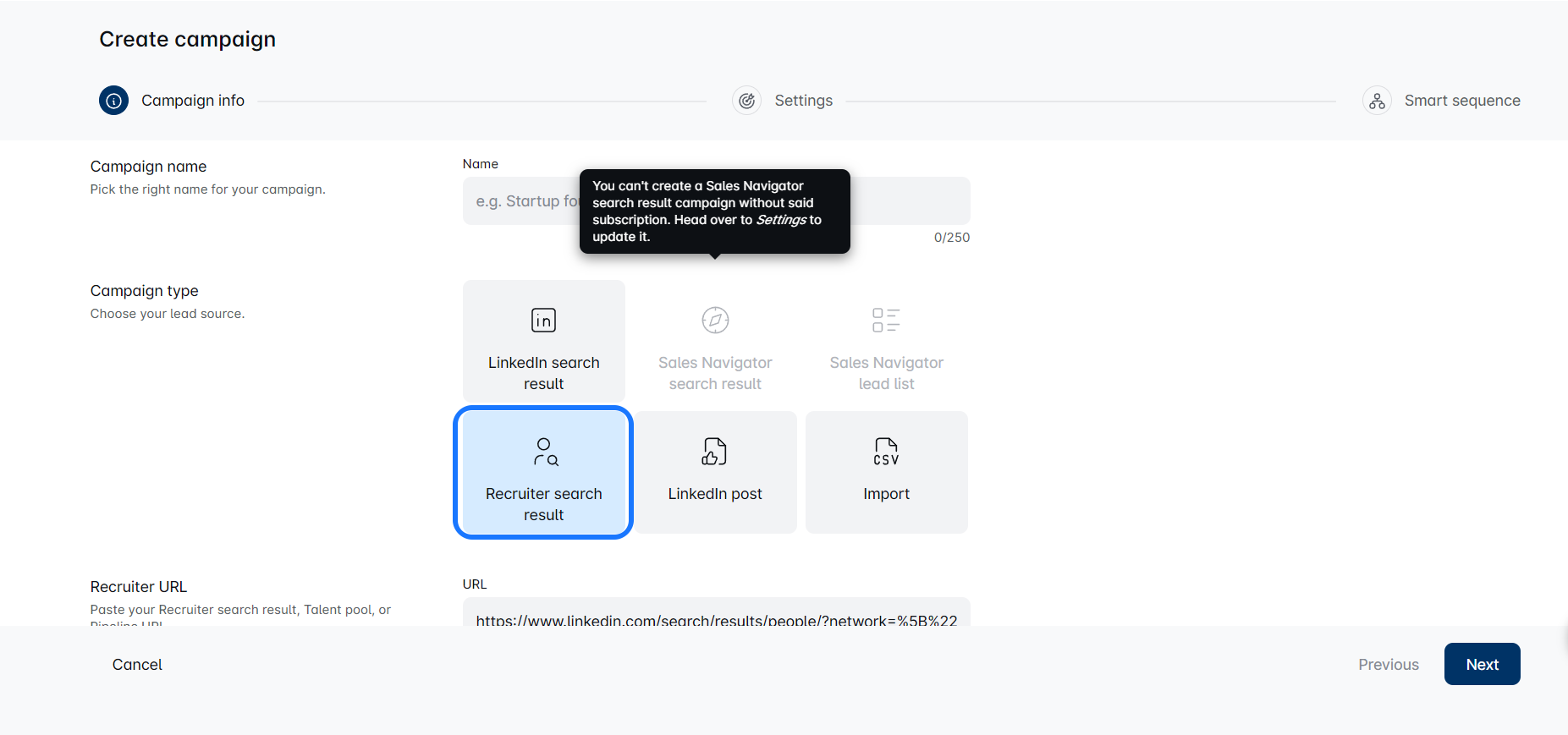Pick the CSV file Import icon
The image size is (1568, 735).
click(886, 452)
